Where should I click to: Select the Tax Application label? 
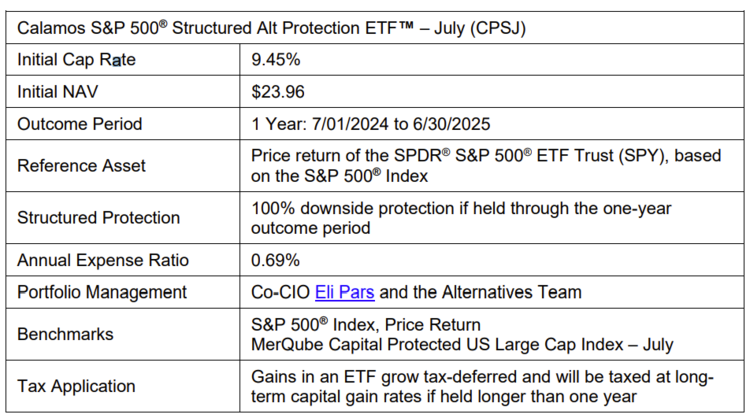tap(75, 386)
